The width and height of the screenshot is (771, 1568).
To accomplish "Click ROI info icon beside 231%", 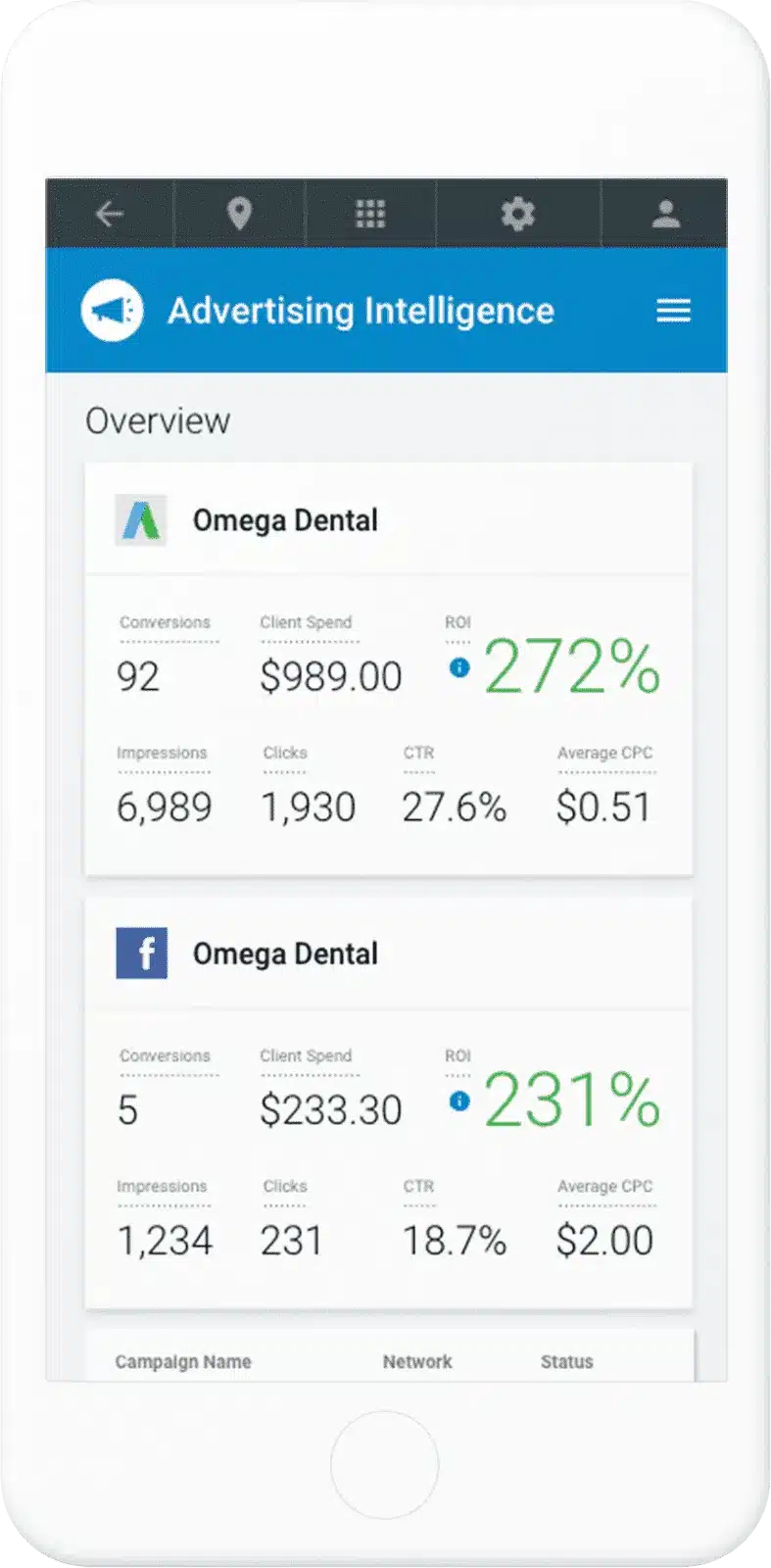I will (x=459, y=1102).
